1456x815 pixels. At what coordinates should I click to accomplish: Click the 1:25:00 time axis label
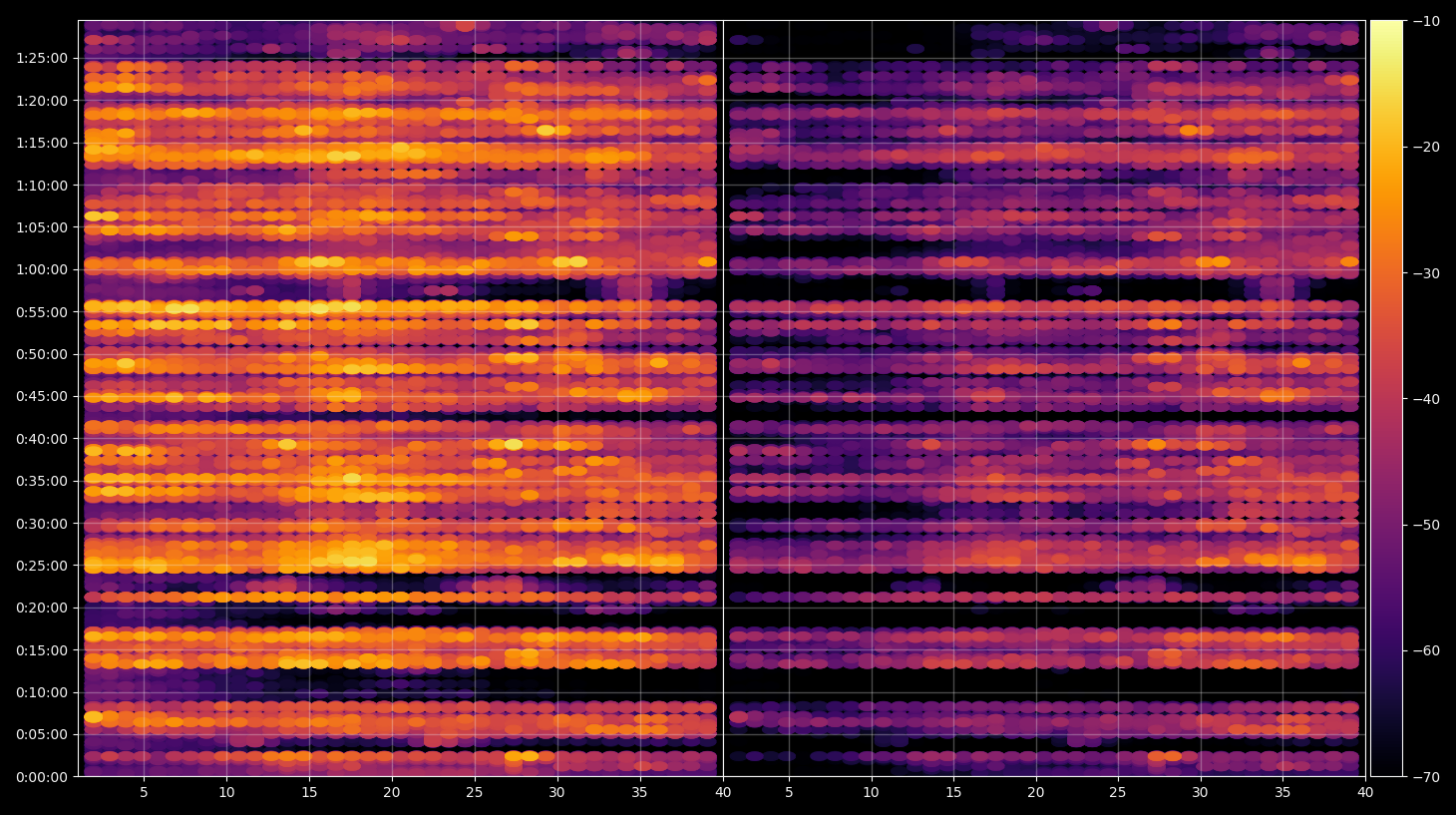pyautogui.click(x=42, y=58)
